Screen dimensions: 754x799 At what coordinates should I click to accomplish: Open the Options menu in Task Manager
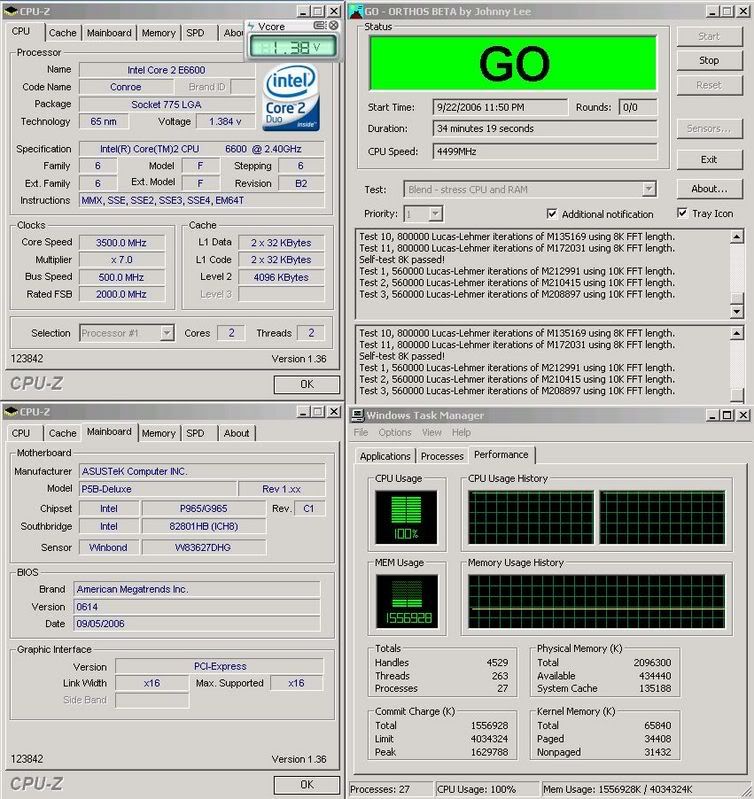click(x=395, y=432)
